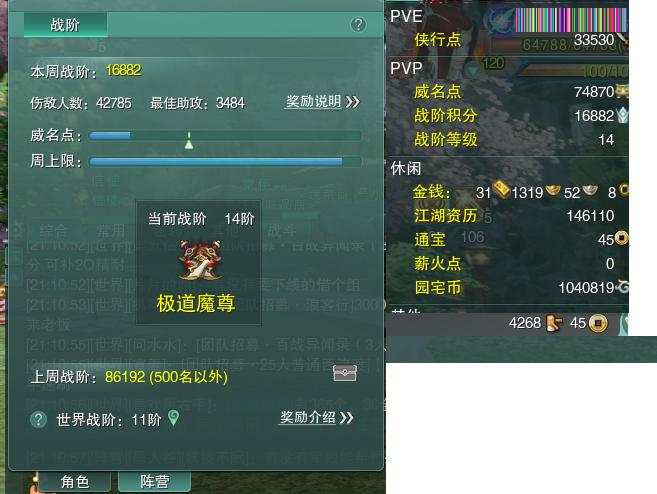The image size is (657, 494).
Task: Open the 奖励说明 link
Action: 313,101
